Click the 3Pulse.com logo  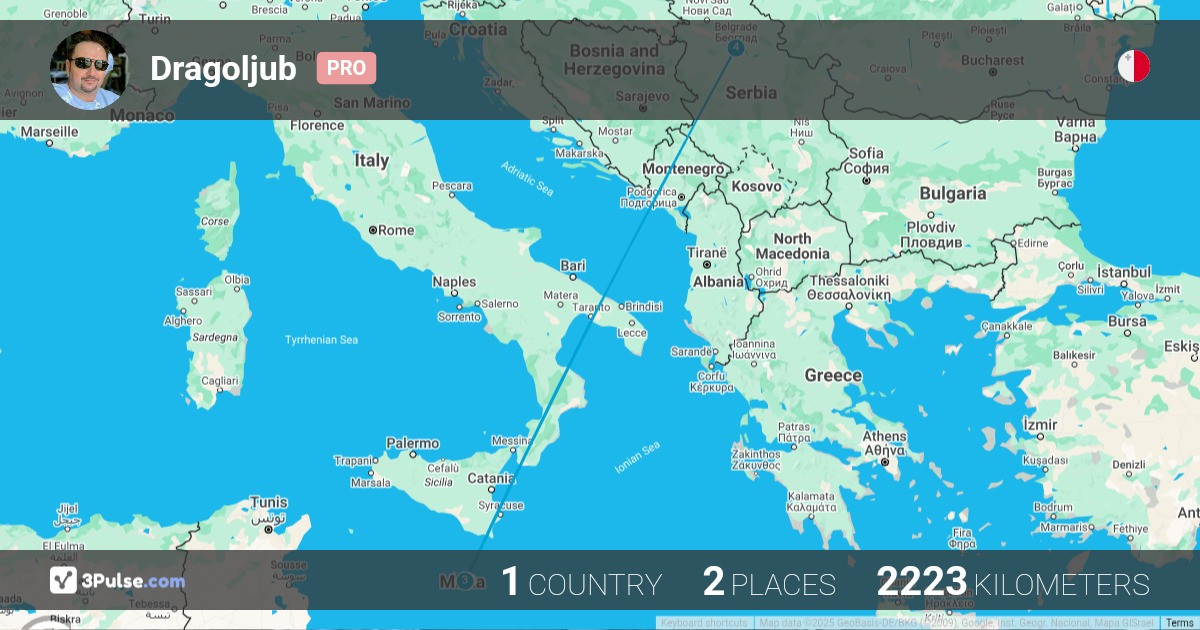point(117,580)
